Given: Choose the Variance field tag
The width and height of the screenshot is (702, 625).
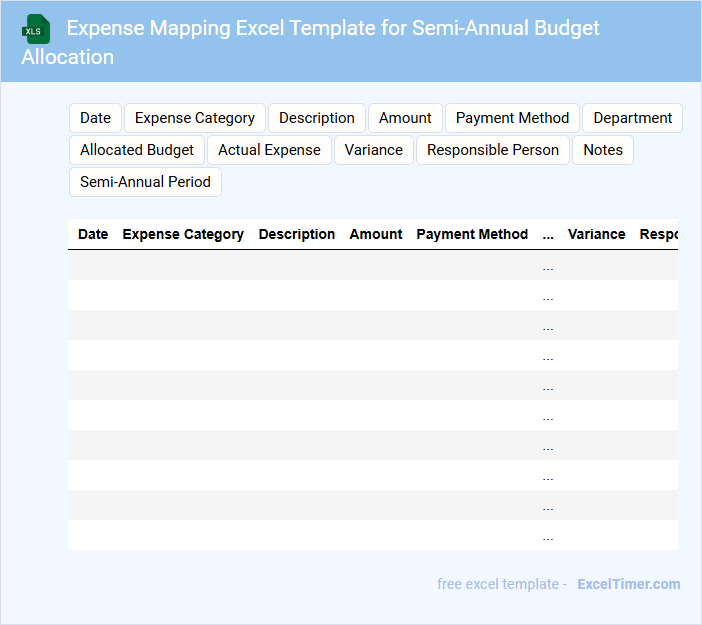Looking at the screenshot, I should click(373, 150).
